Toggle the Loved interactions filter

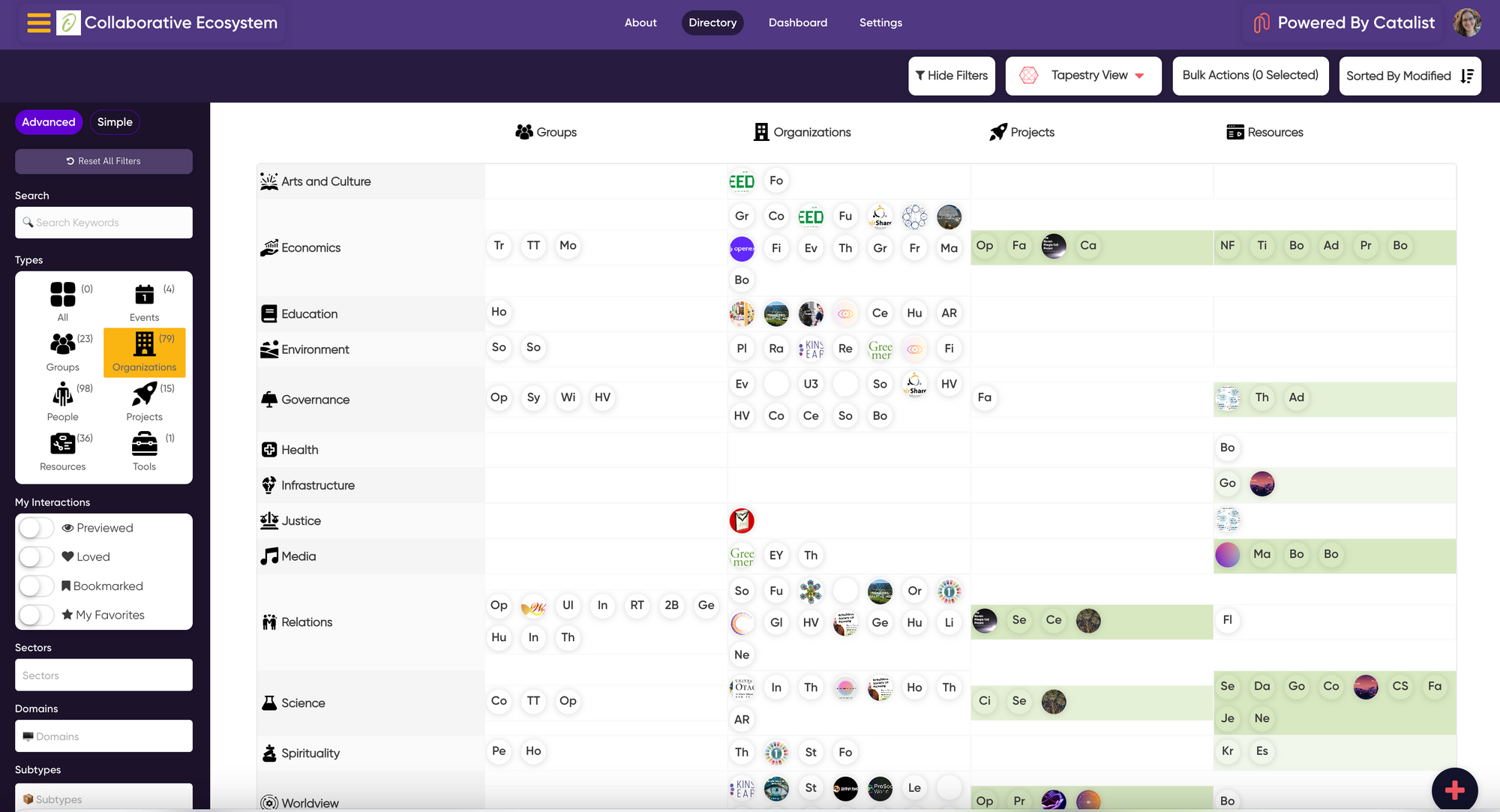[x=37, y=557]
